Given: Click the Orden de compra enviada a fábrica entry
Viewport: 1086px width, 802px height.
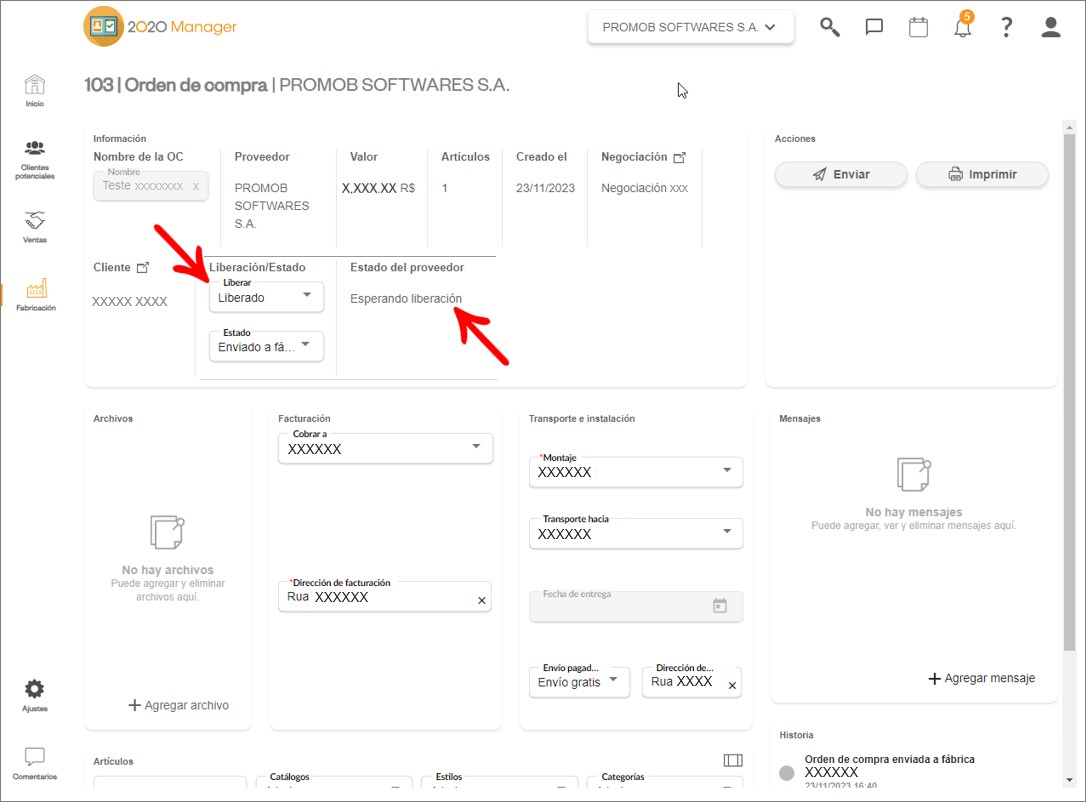Looking at the screenshot, I should coord(889,759).
